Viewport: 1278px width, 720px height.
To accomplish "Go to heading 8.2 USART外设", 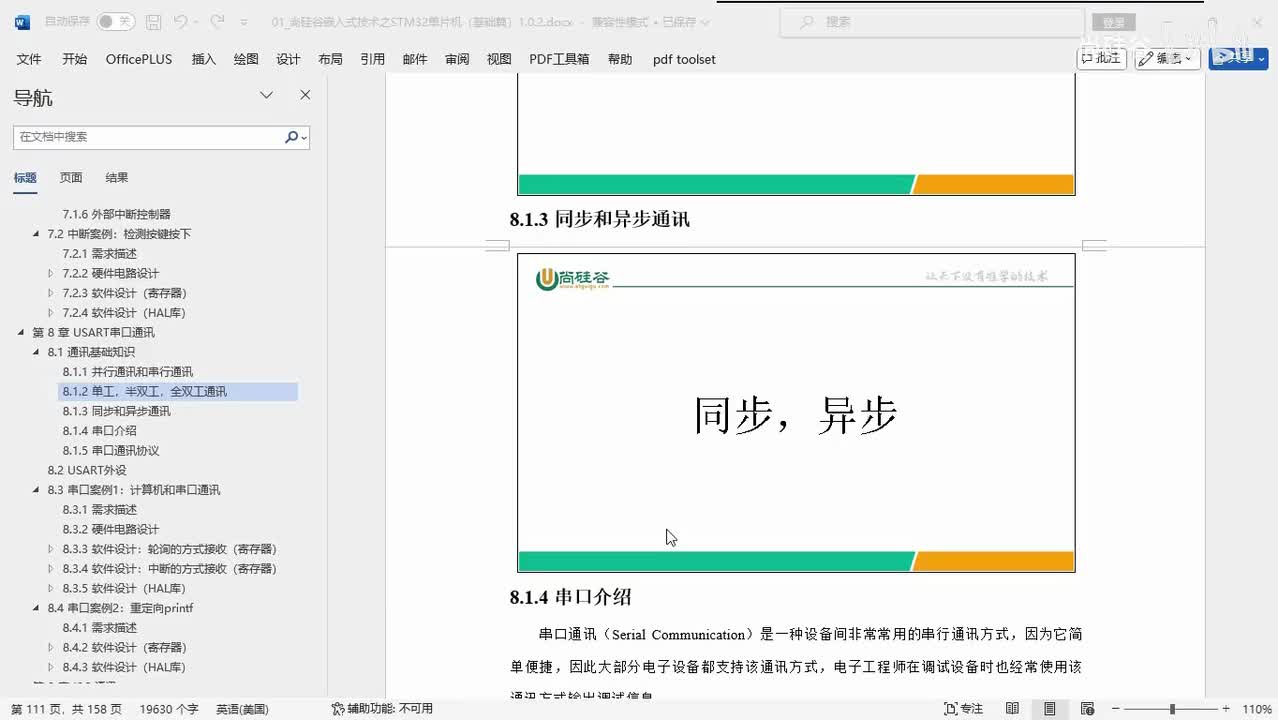I will (x=87, y=470).
